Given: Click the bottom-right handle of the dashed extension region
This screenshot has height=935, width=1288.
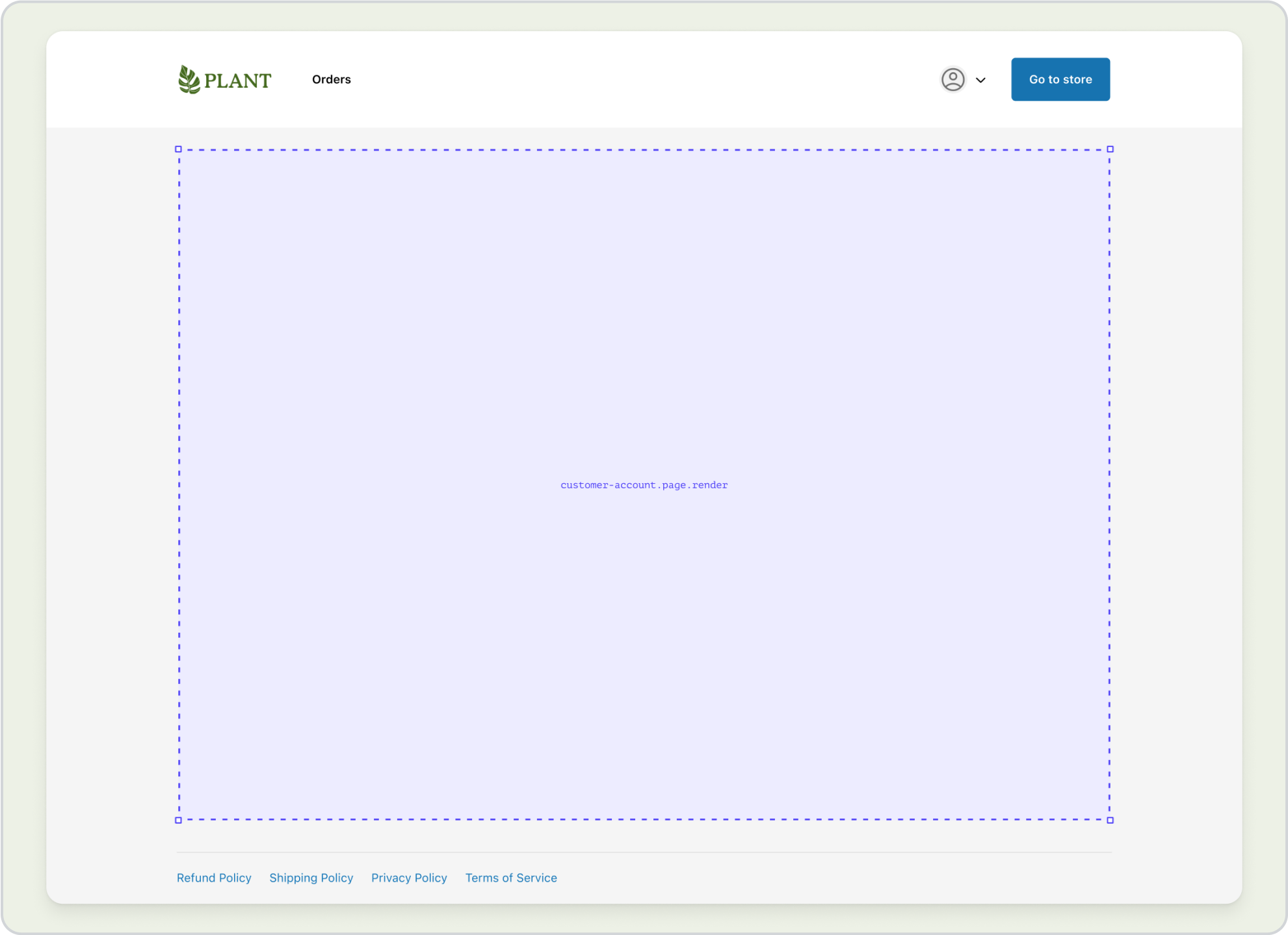Looking at the screenshot, I should 1110,821.
